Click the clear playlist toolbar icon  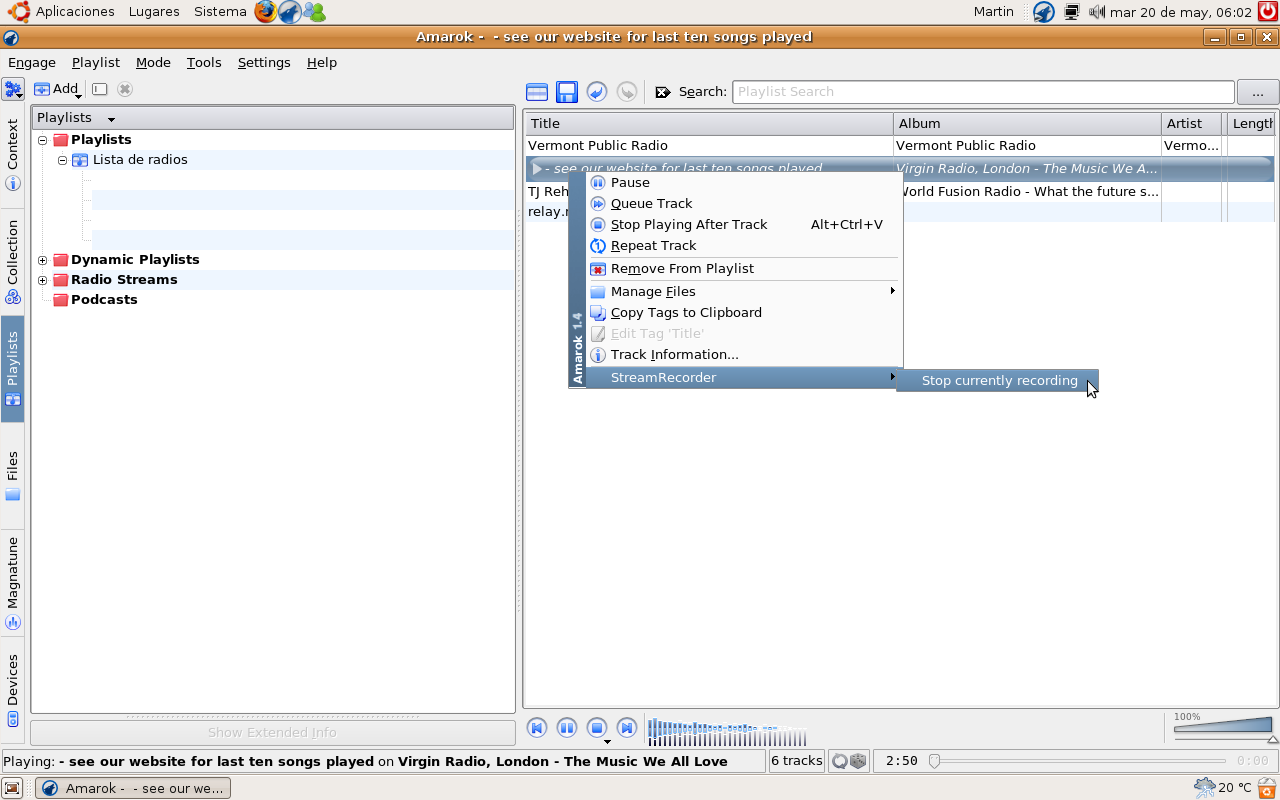point(537,92)
